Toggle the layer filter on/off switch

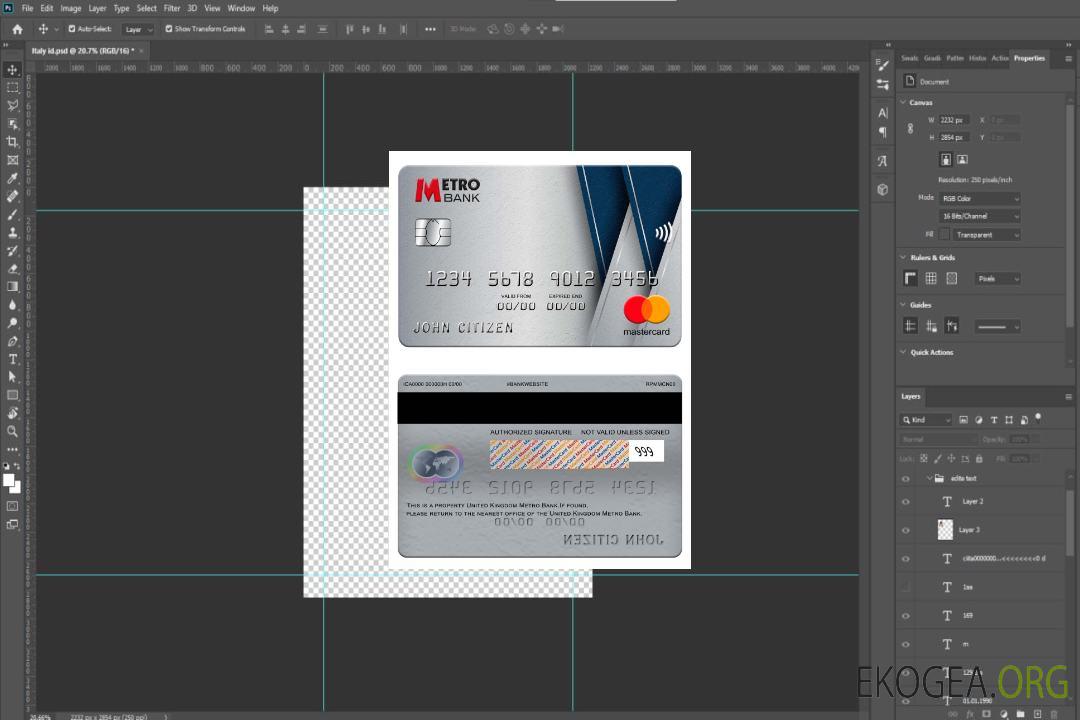coord(1038,418)
